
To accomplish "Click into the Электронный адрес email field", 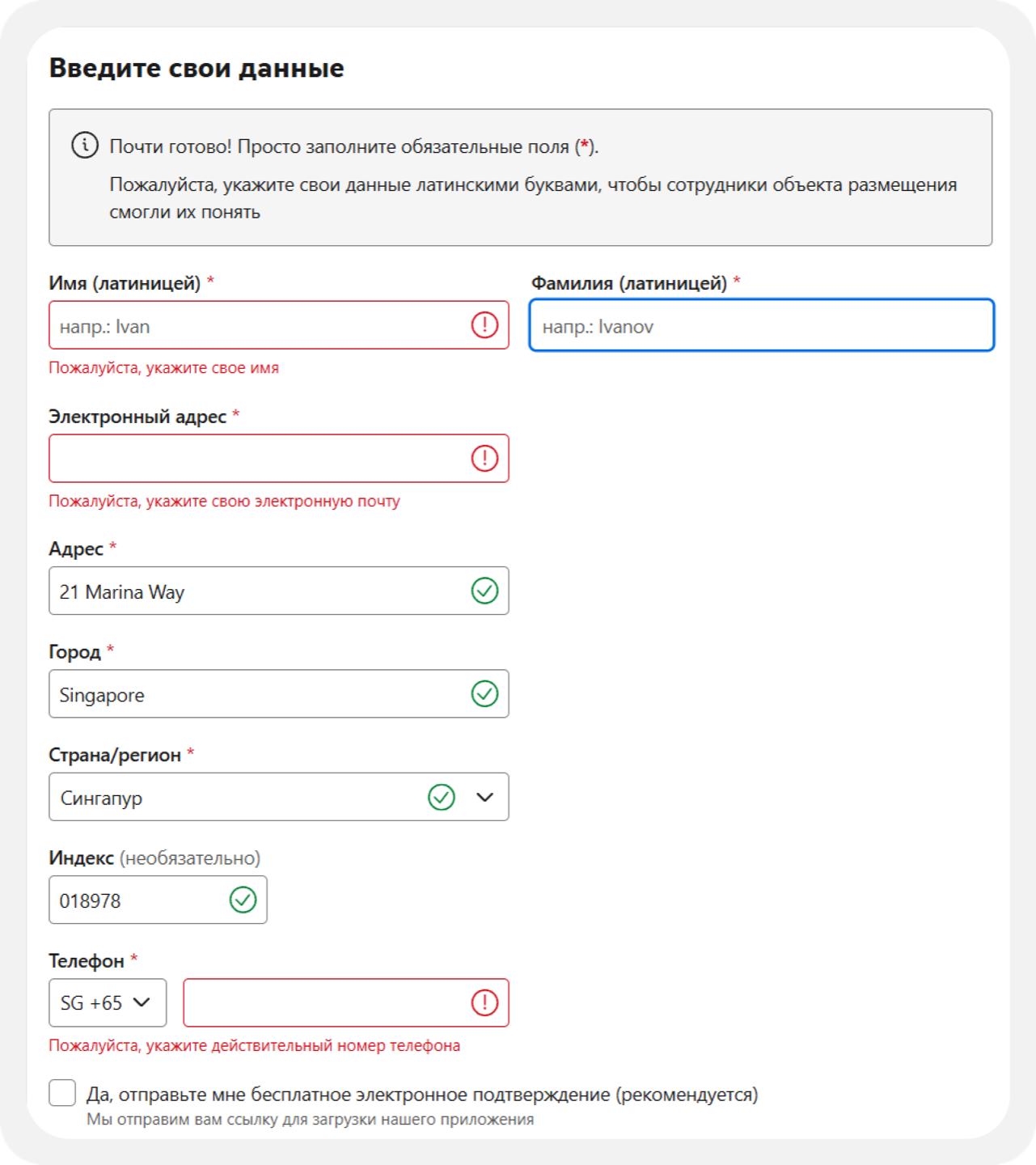I will click(279, 459).
